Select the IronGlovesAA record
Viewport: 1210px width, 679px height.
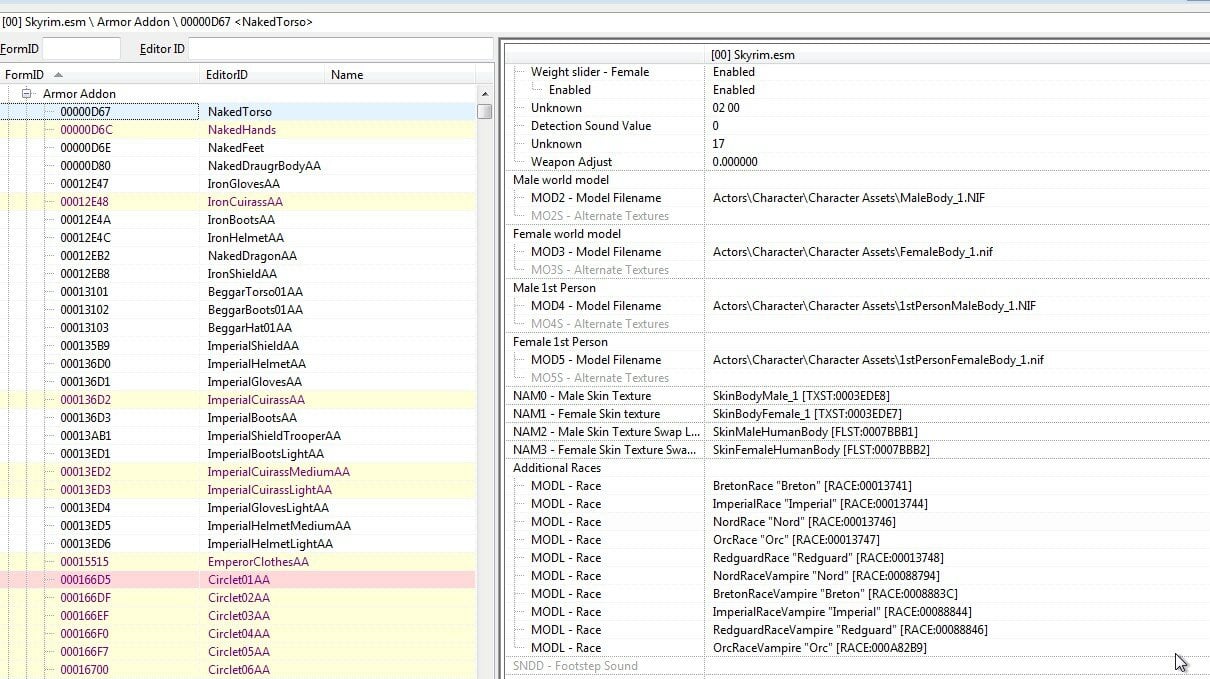tap(238, 184)
